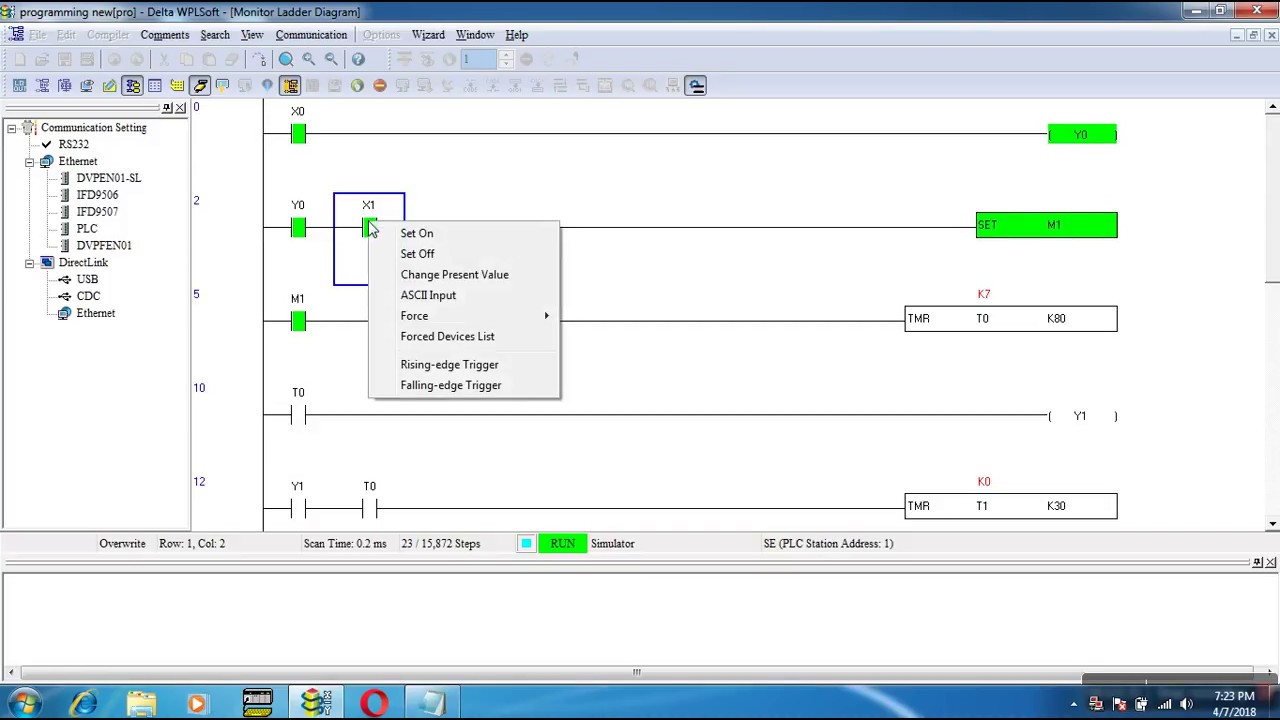
Task: Open the Comments menu
Action: point(165,35)
